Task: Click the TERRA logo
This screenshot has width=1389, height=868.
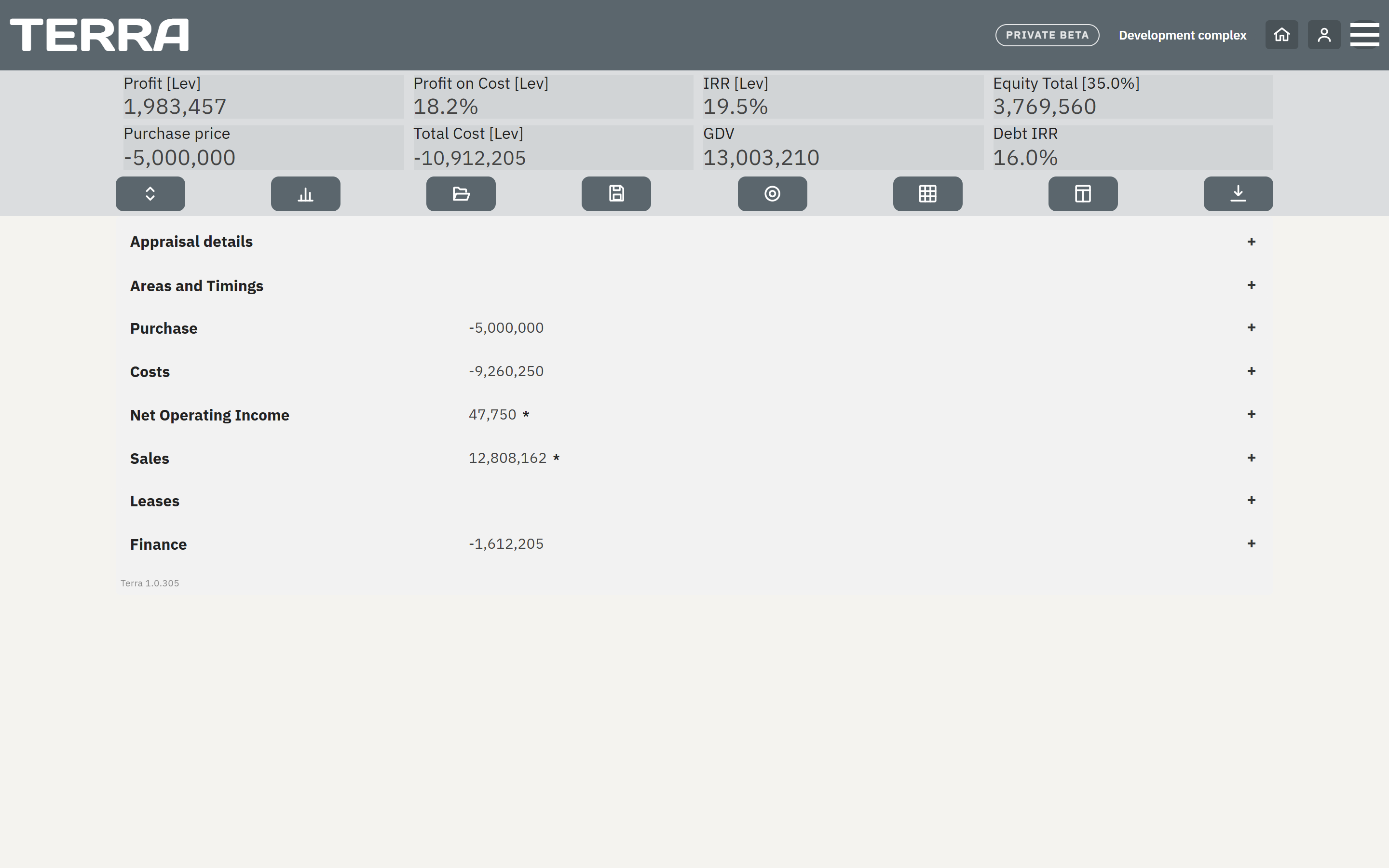Action: [99, 35]
